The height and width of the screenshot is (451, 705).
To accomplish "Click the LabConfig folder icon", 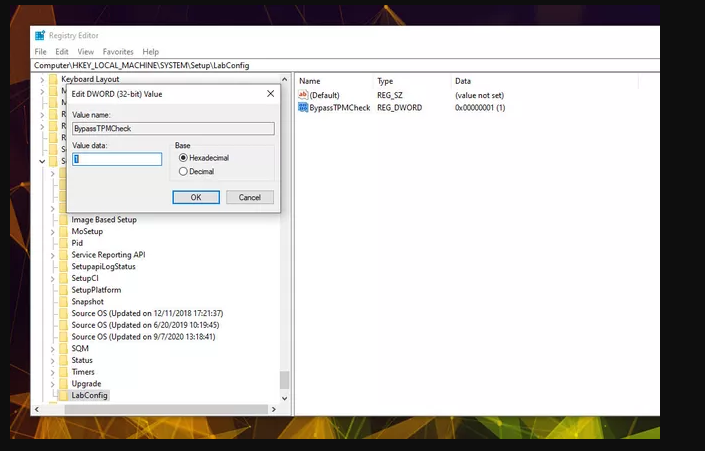I will [x=64, y=395].
